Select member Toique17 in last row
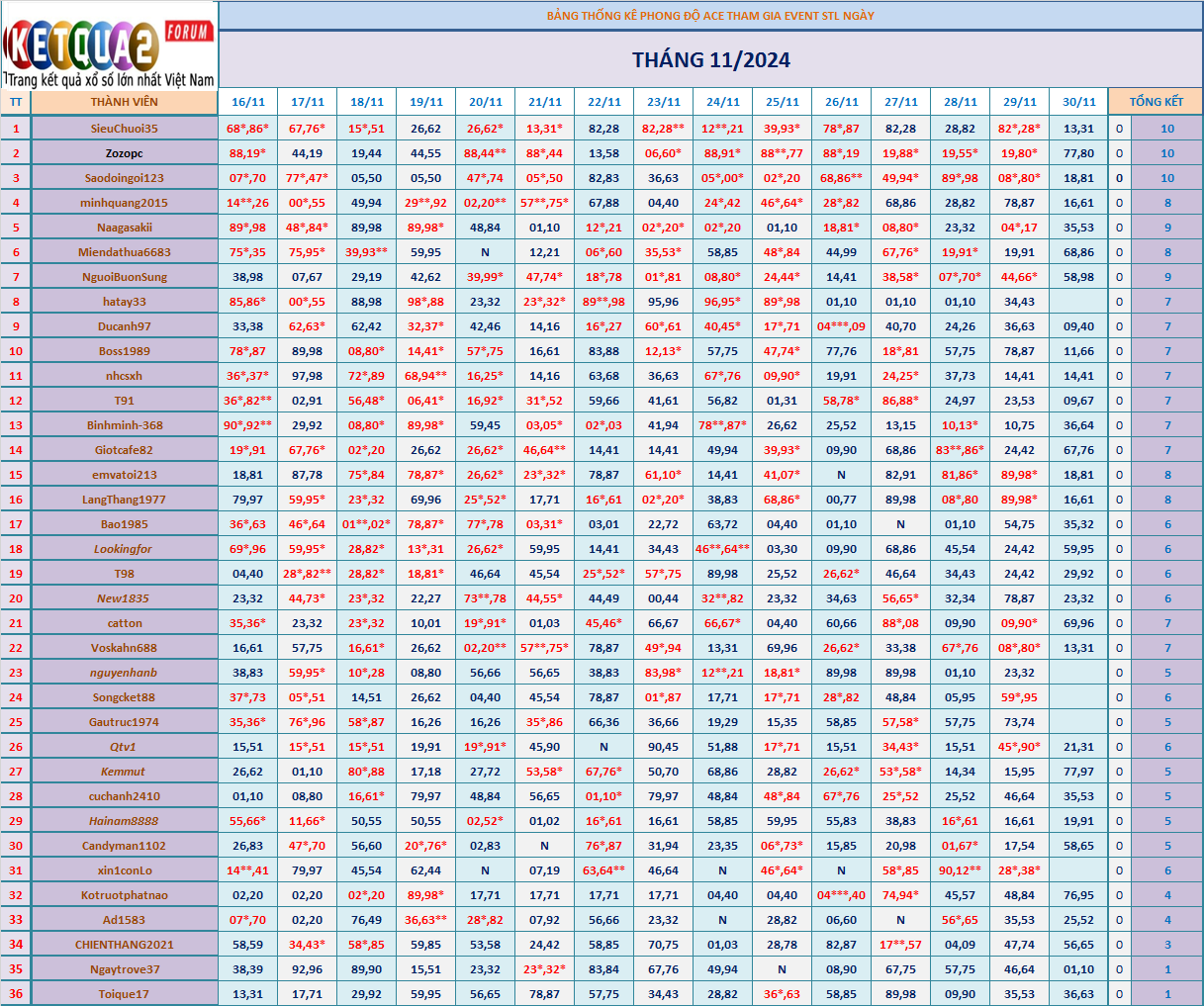The height and width of the screenshot is (1006, 1204). 124,994
